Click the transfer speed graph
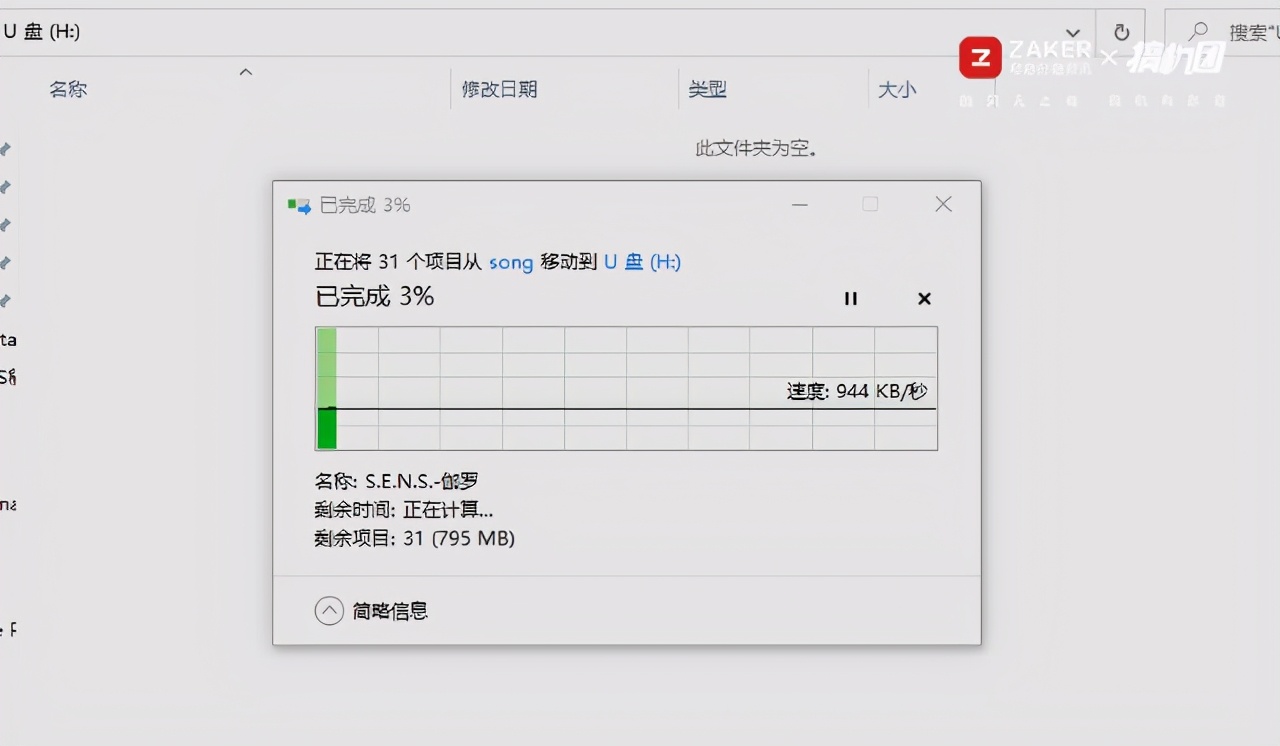The width and height of the screenshot is (1280, 746). [x=626, y=389]
